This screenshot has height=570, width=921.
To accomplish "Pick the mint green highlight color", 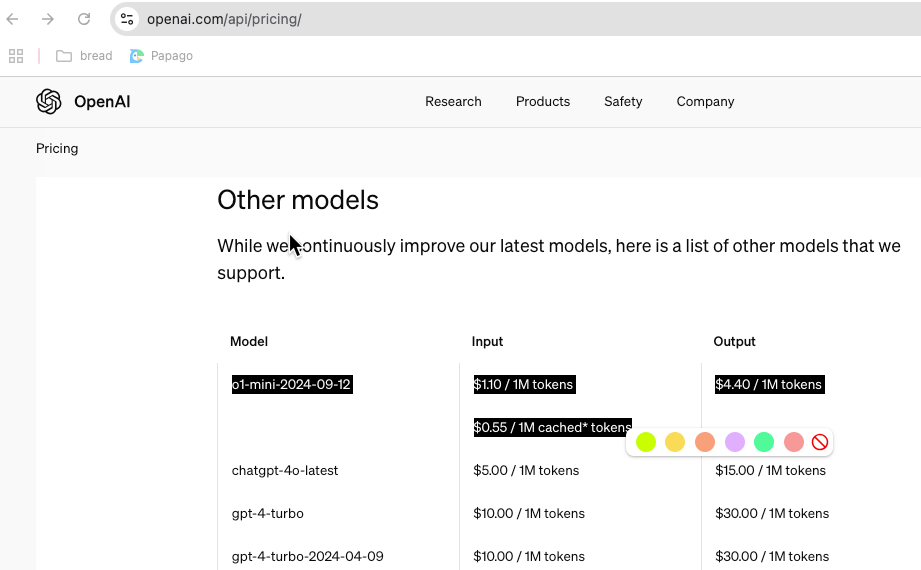I will click(x=764, y=442).
